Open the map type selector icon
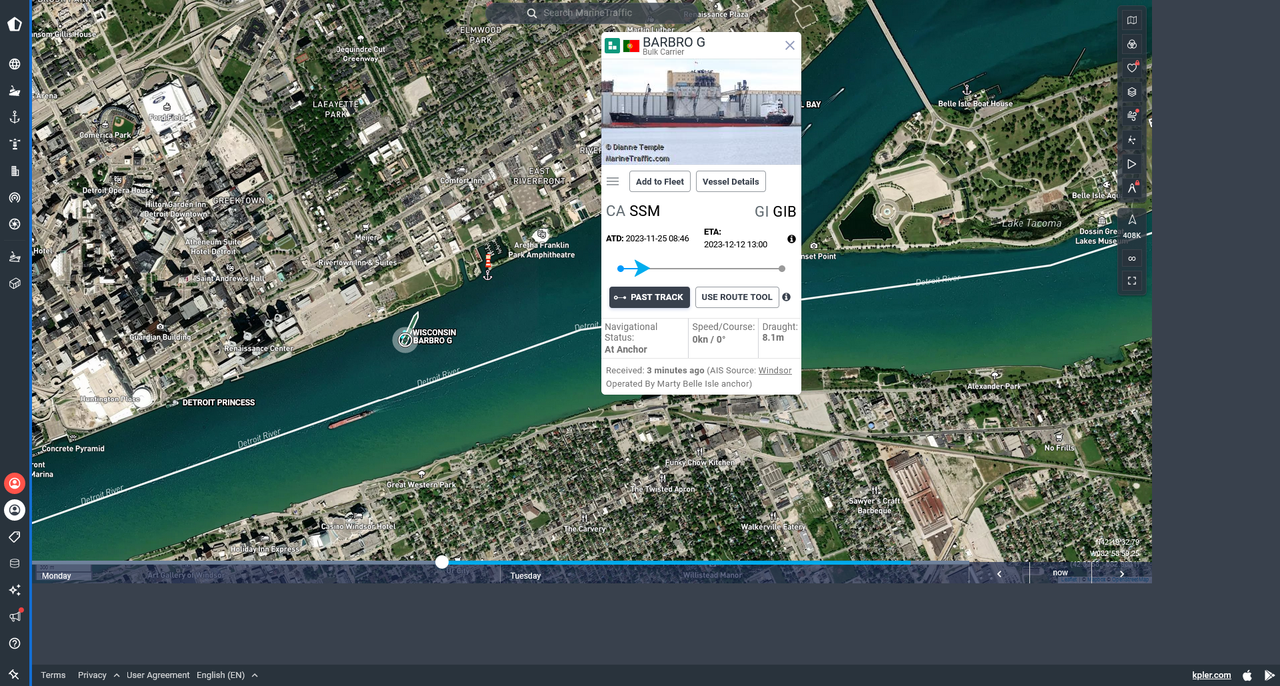Screen dimensions: 1280x686 click(1132, 20)
